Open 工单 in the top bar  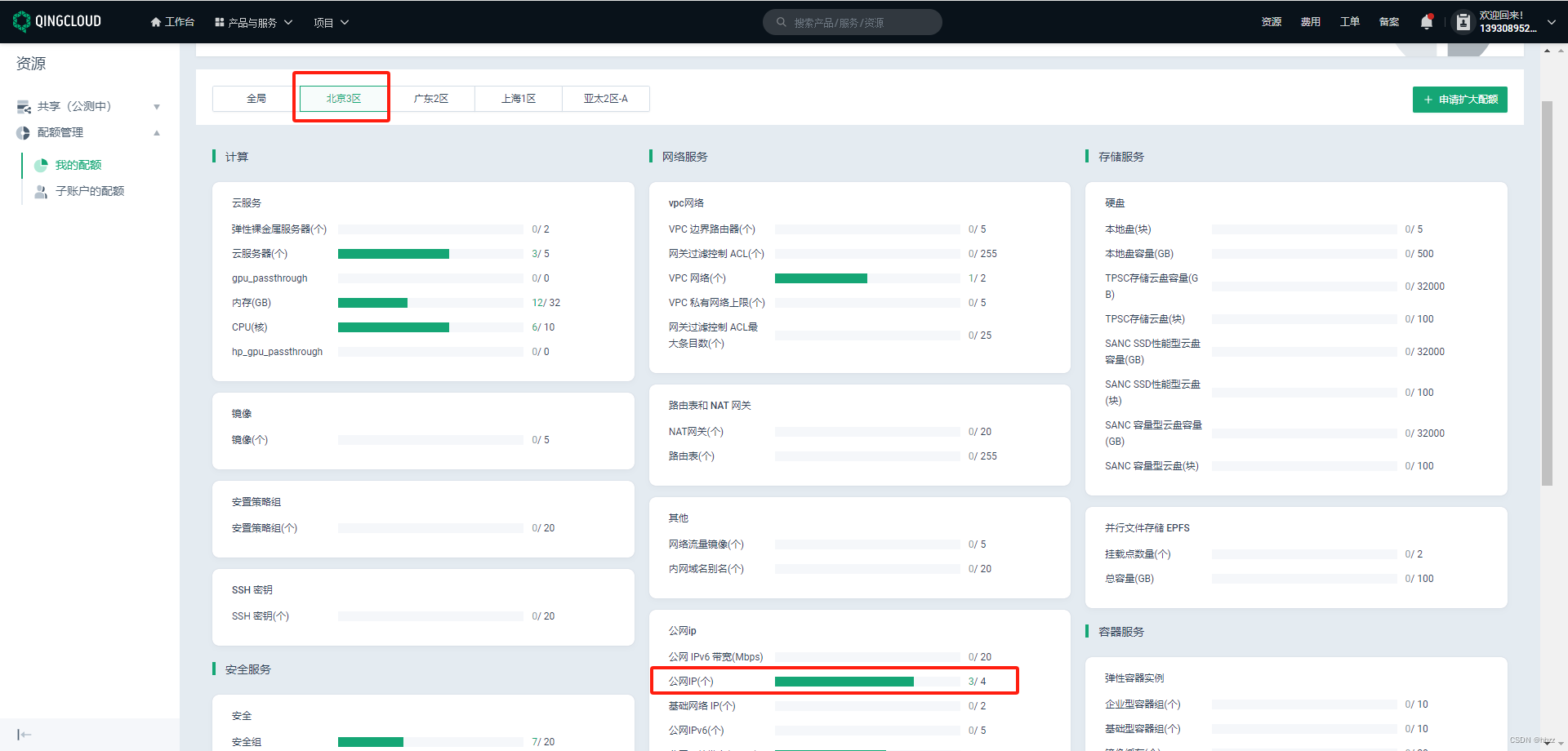(x=1350, y=22)
